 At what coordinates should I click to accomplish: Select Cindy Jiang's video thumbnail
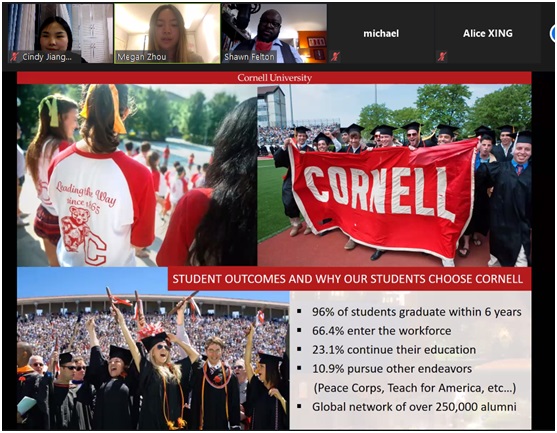coord(59,33)
